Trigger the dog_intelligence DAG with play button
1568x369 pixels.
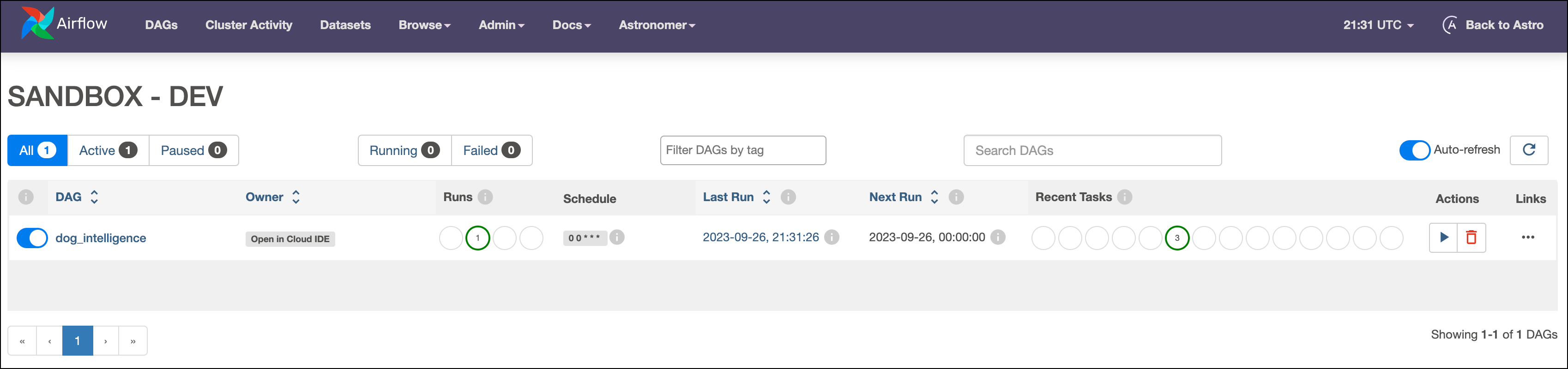click(x=1443, y=237)
